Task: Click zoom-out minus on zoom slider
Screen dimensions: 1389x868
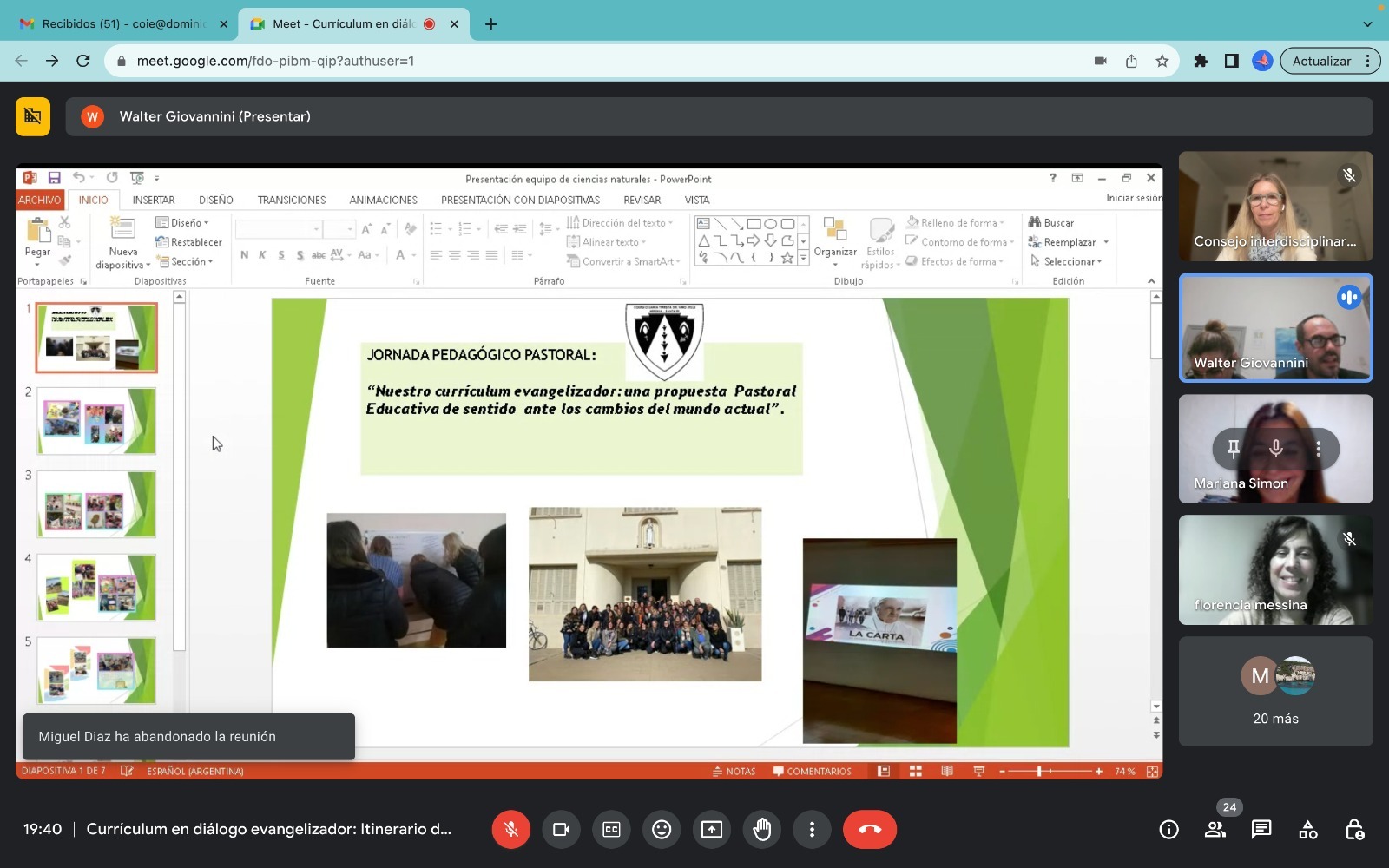Action: coord(1002,771)
